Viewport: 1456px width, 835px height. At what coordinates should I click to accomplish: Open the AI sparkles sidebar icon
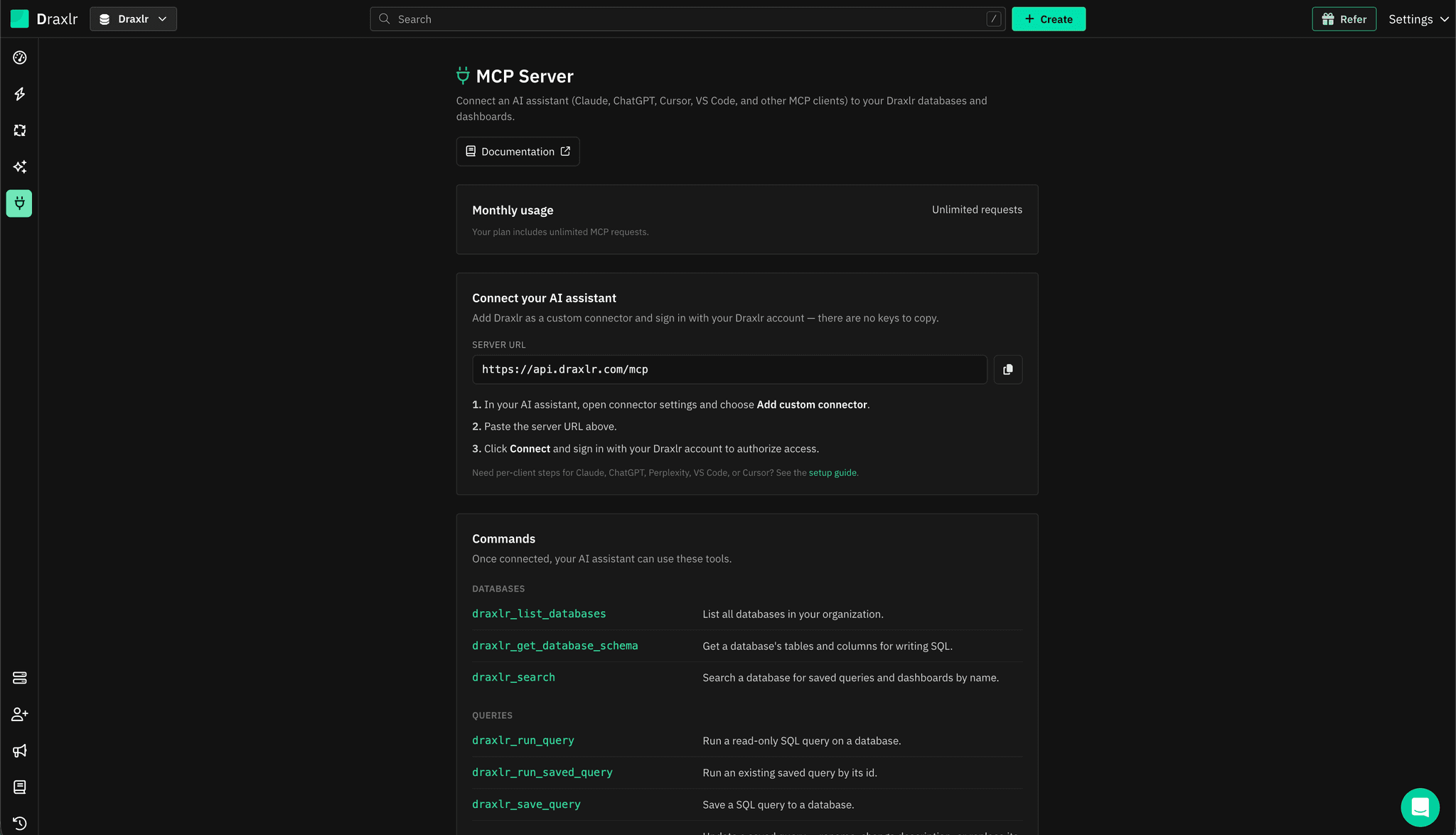pos(20,166)
